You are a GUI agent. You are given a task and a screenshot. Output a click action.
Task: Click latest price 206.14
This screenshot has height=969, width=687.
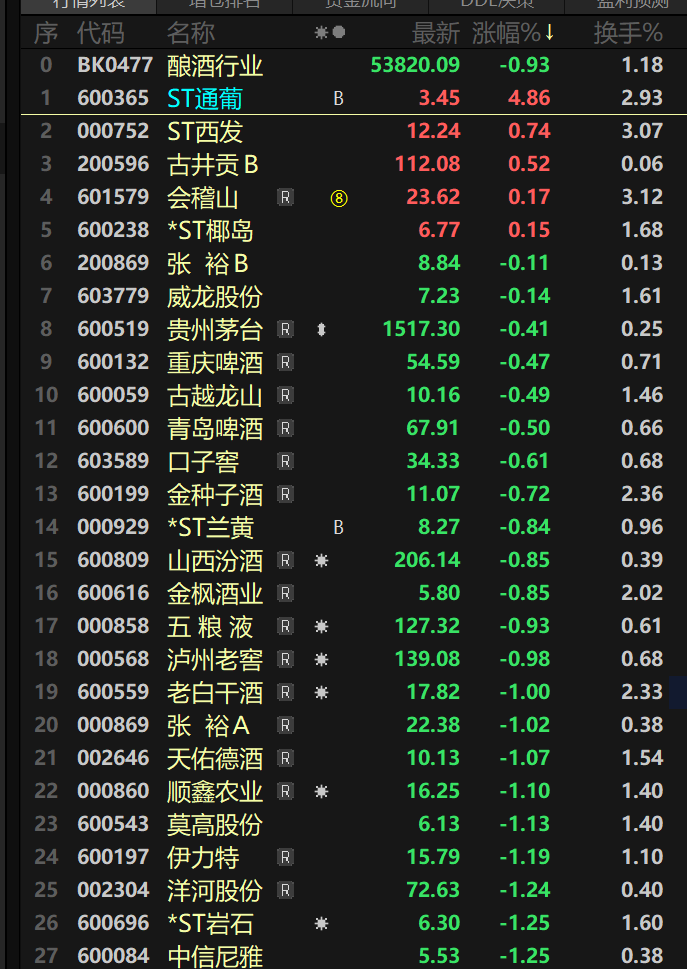point(428,560)
